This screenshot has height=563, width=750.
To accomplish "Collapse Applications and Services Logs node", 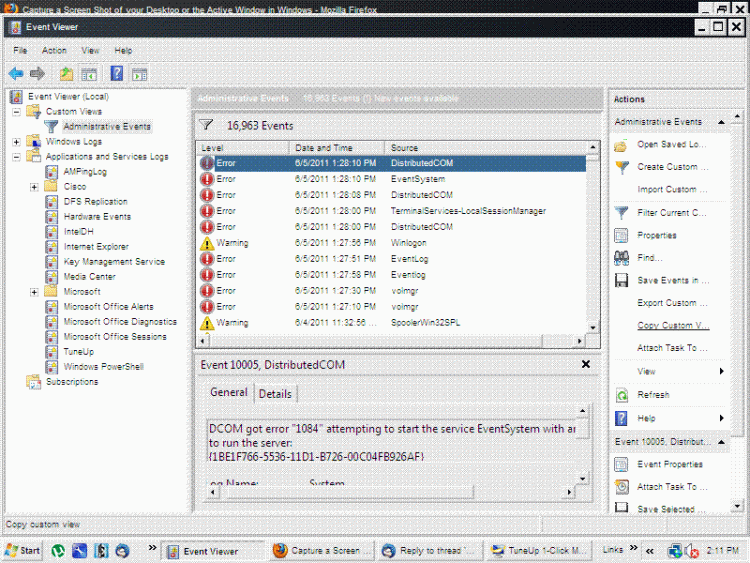I will coord(16,157).
